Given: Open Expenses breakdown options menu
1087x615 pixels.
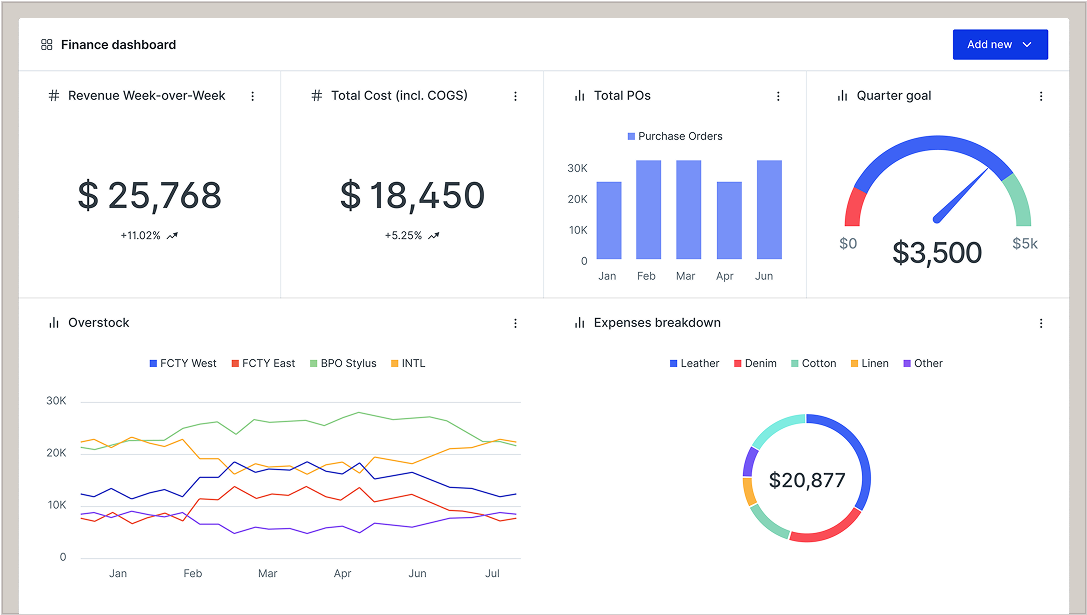Looking at the screenshot, I should click(1041, 323).
